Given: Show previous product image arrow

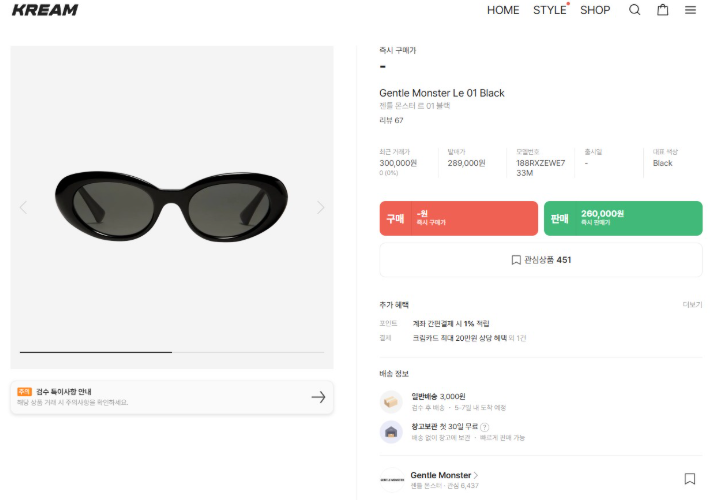Looking at the screenshot, I should tap(23, 207).
